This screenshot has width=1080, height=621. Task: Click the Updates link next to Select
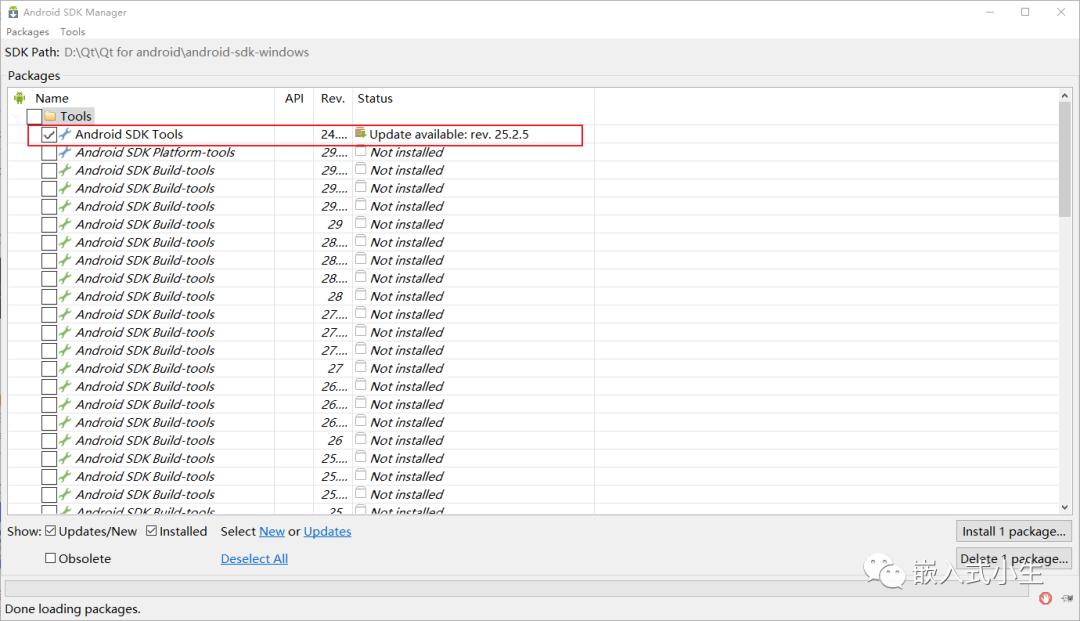[327, 531]
